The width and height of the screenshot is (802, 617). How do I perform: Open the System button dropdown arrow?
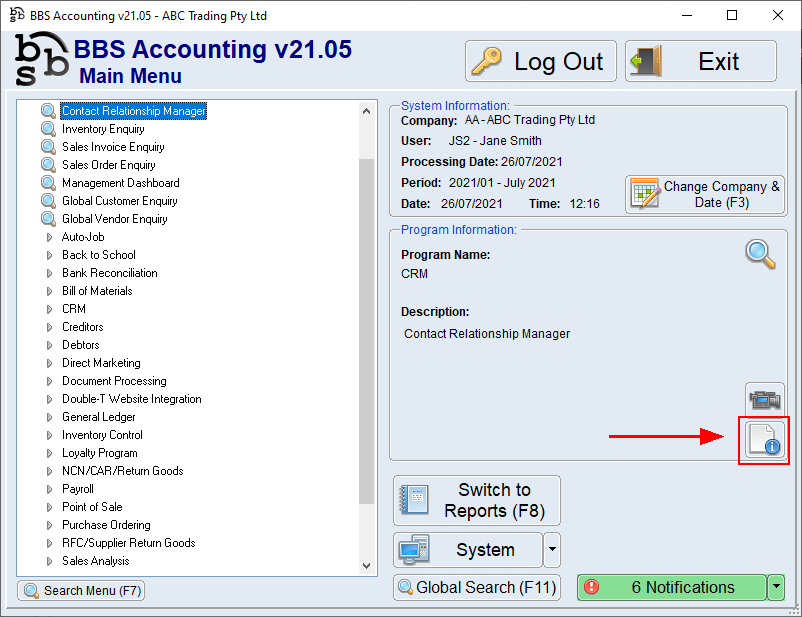point(552,550)
